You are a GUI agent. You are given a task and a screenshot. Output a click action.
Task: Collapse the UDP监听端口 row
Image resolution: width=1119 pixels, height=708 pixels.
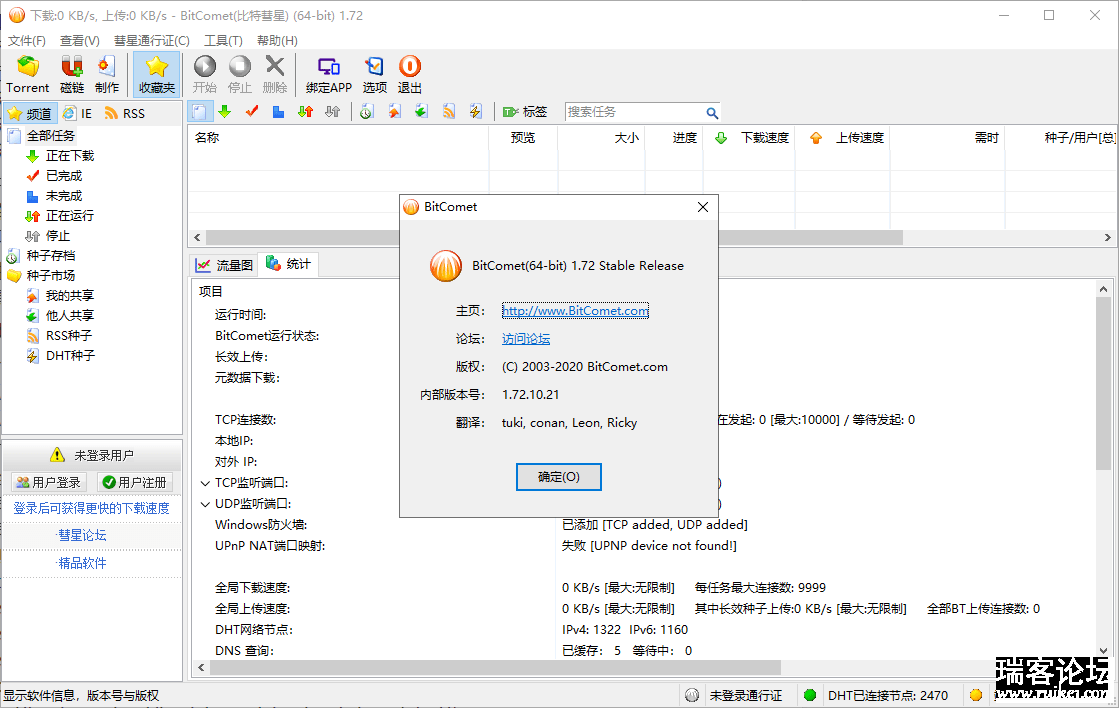click(205, 504)
